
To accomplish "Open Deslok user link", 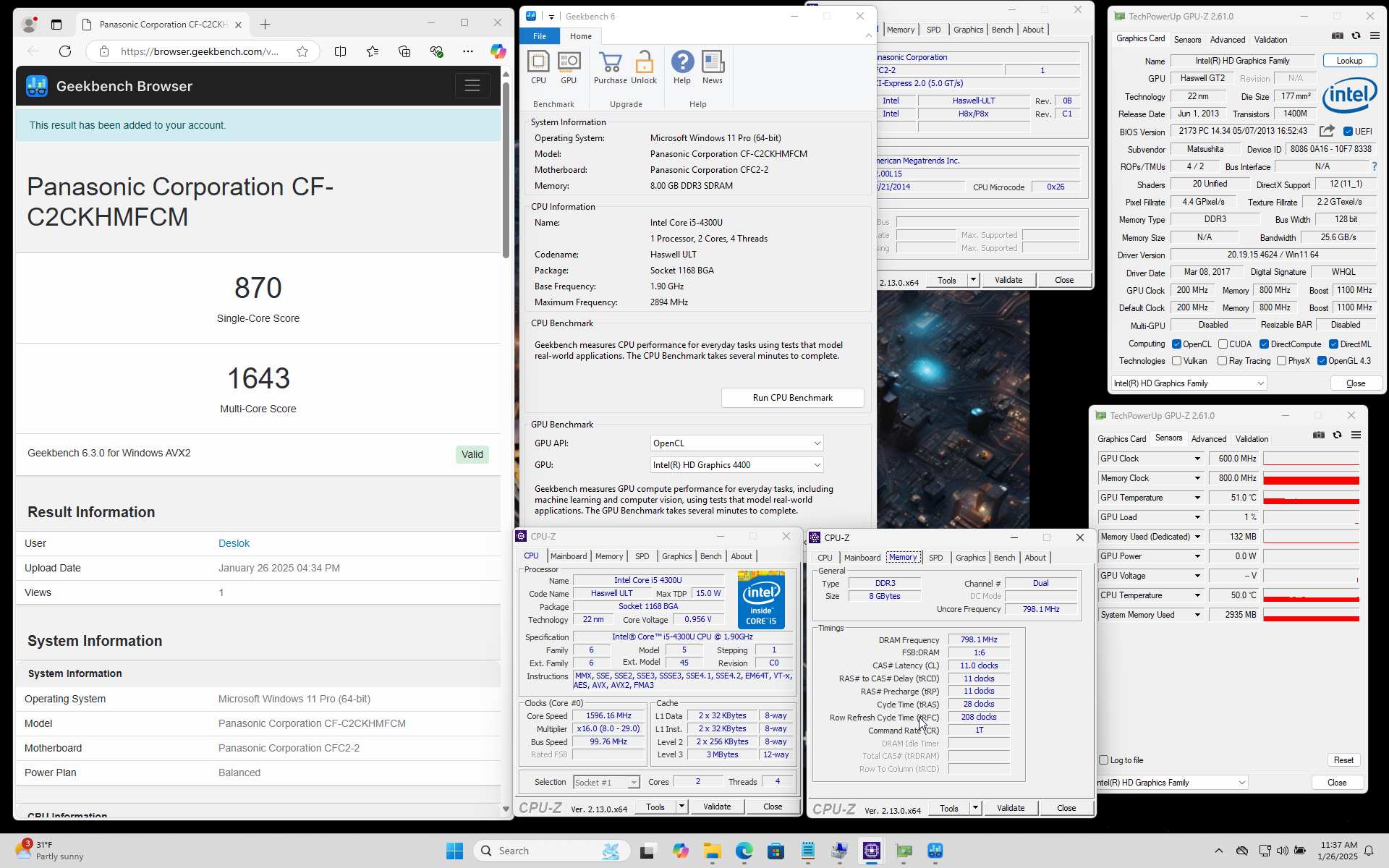I will click(234, 543).
